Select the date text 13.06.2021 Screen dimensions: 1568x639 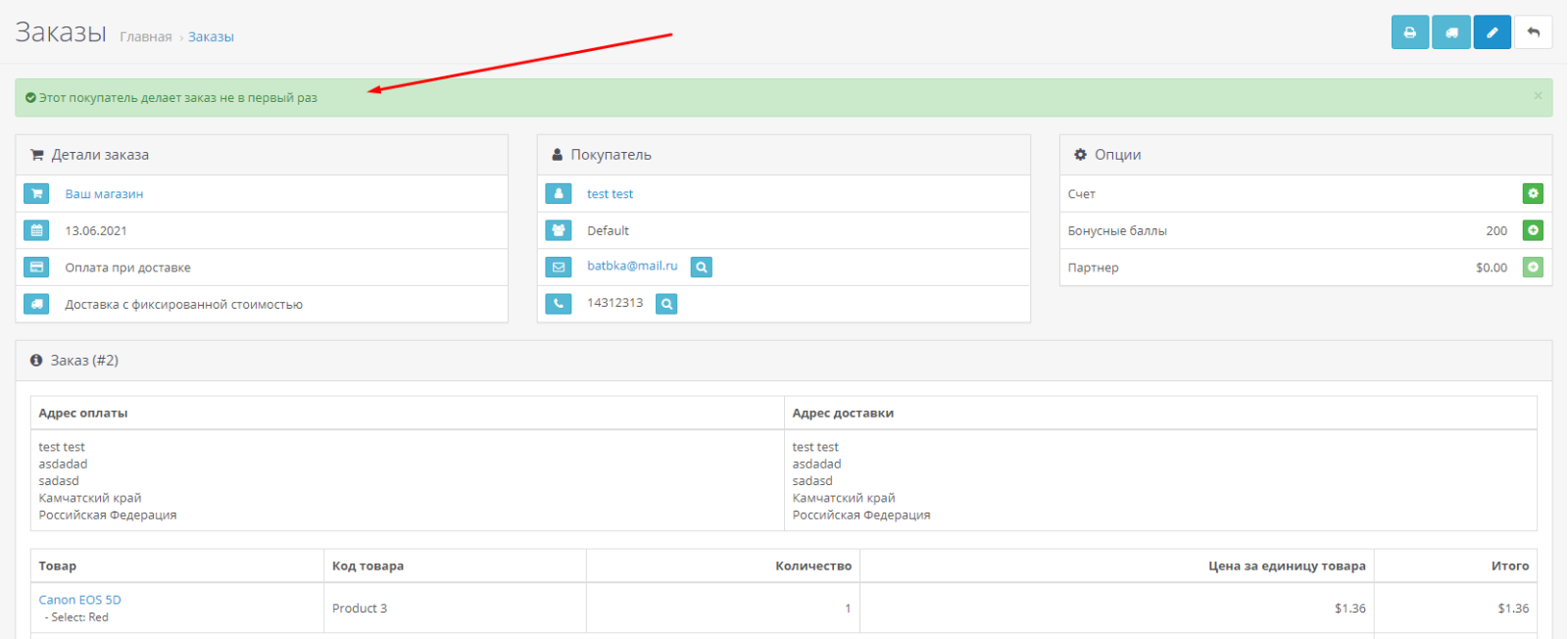[96, 231]
